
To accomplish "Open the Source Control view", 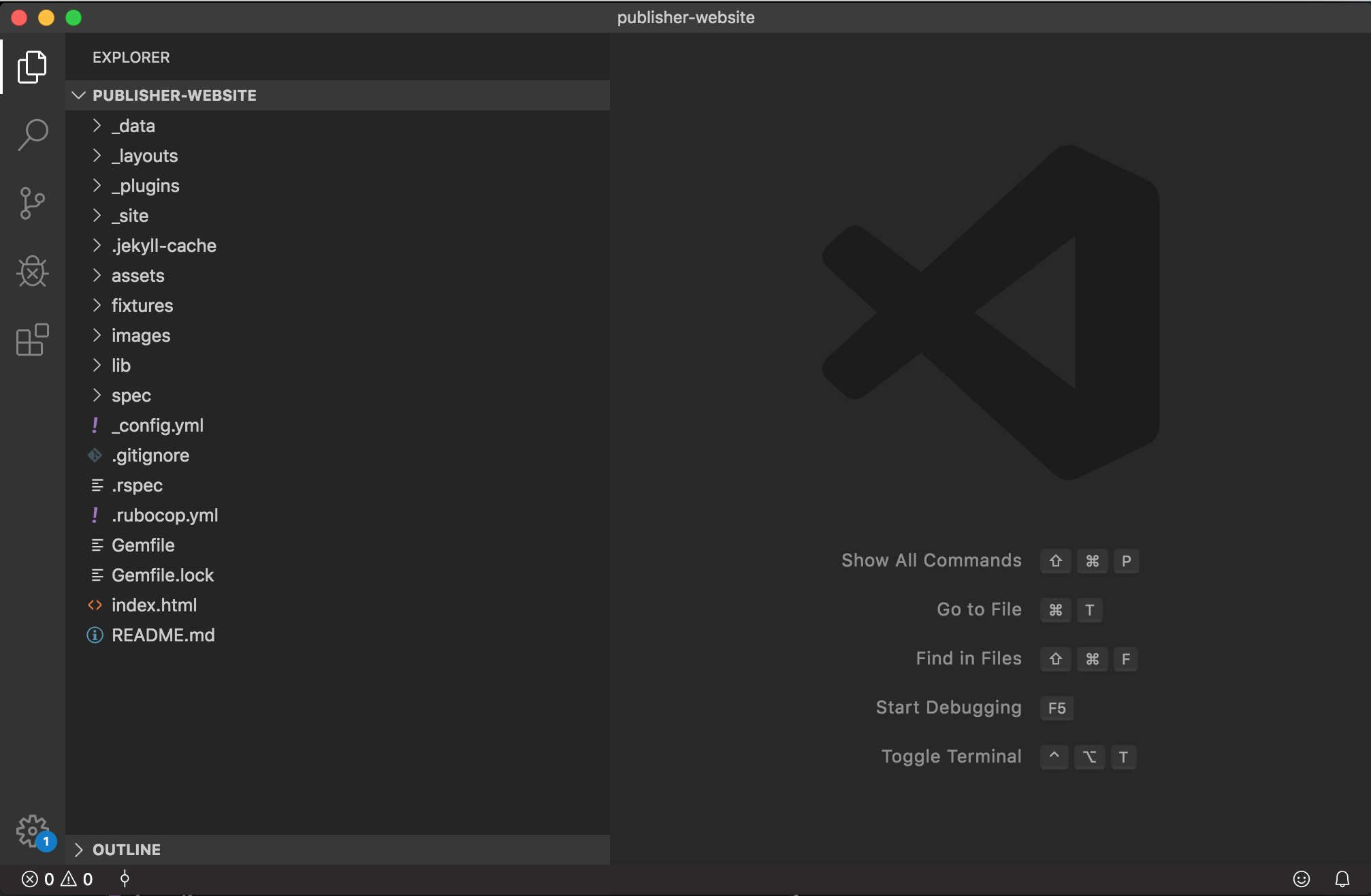I will click(x=32, y=203).
